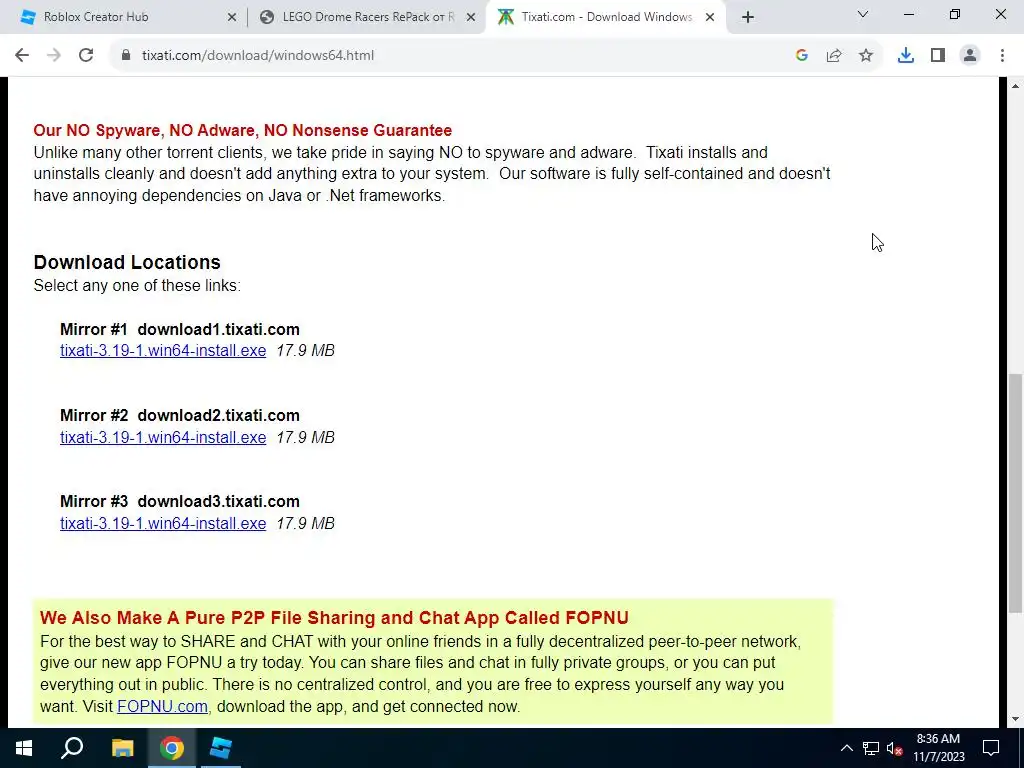Screen dimensions: 1024x768
Task: Open Windows taskbar search
Action: [72, 748]
